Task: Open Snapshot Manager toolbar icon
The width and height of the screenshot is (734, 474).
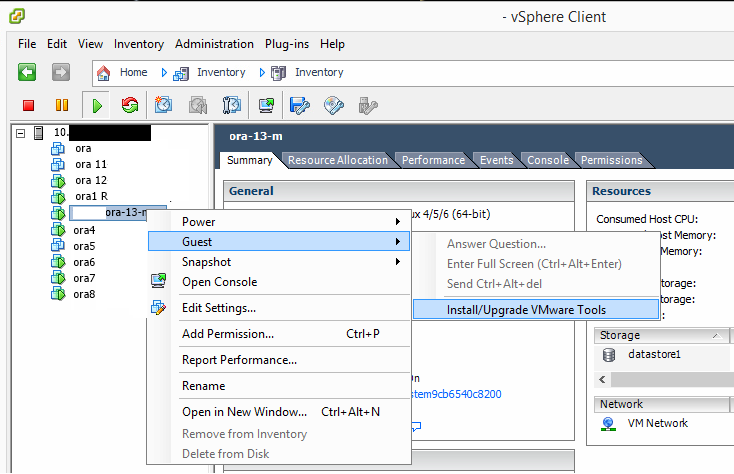Action: tap(232, 105)
